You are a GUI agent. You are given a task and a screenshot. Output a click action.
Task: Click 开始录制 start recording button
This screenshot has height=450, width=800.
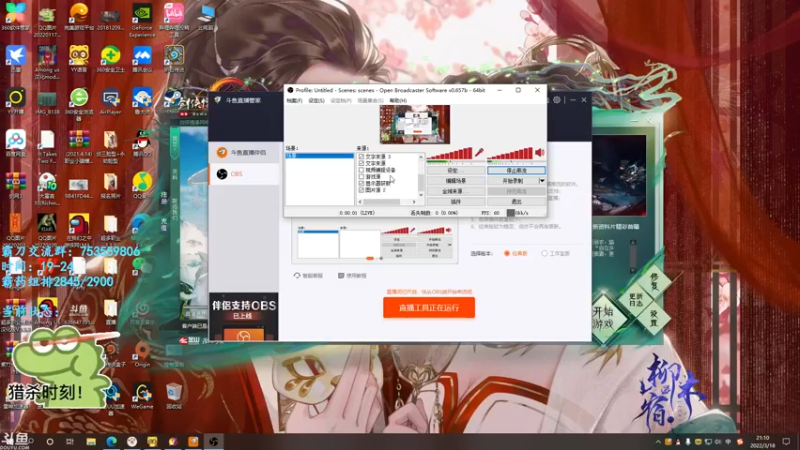(512, 181)
